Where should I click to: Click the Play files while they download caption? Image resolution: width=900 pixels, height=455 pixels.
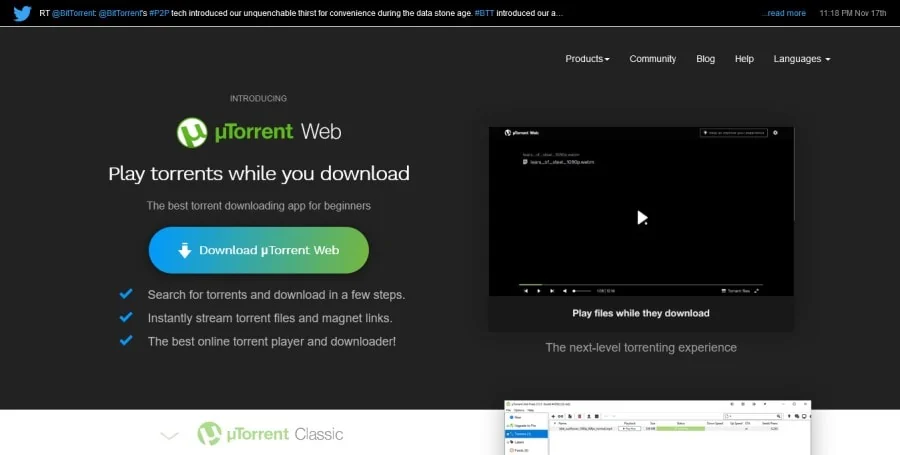pos(641,313)
